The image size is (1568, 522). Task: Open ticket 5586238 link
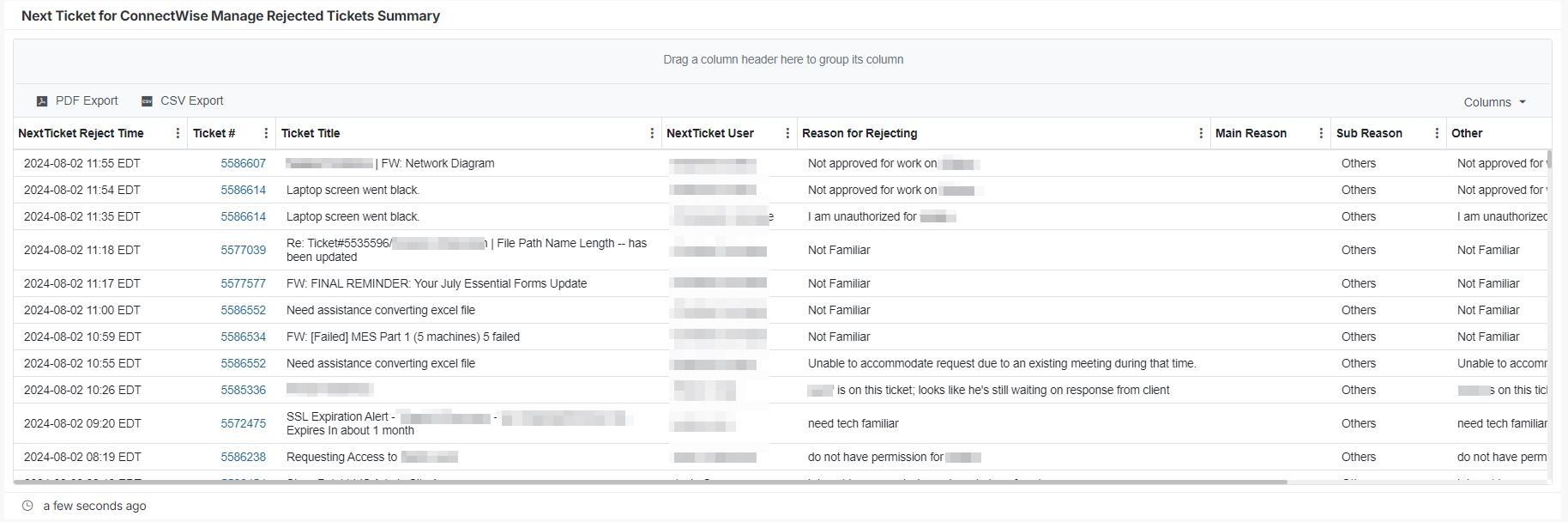tap(243, 457)
